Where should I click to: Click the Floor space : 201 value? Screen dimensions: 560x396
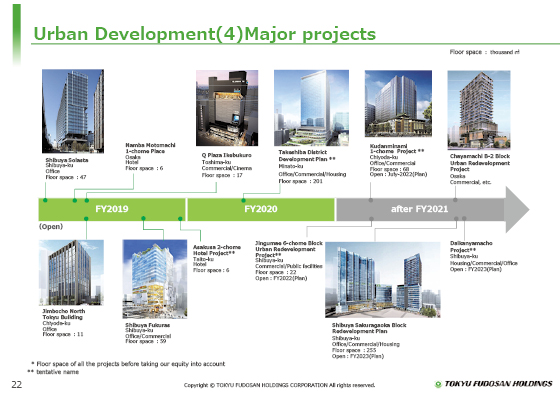[x=300, y=181]
